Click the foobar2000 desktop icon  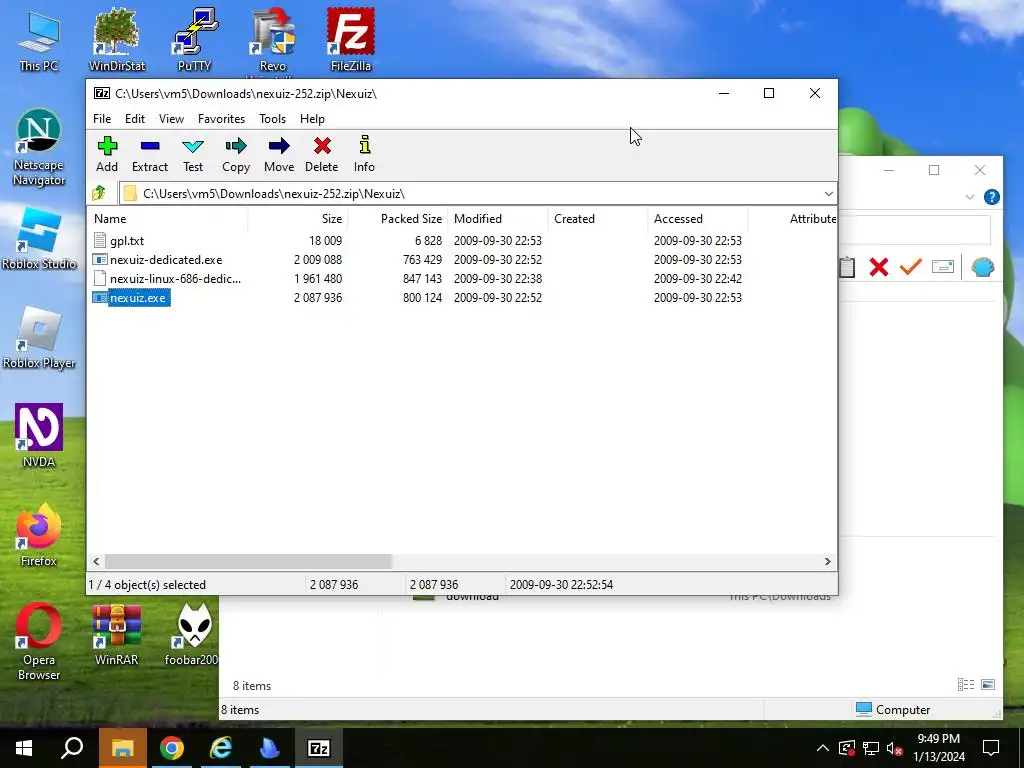193,633
